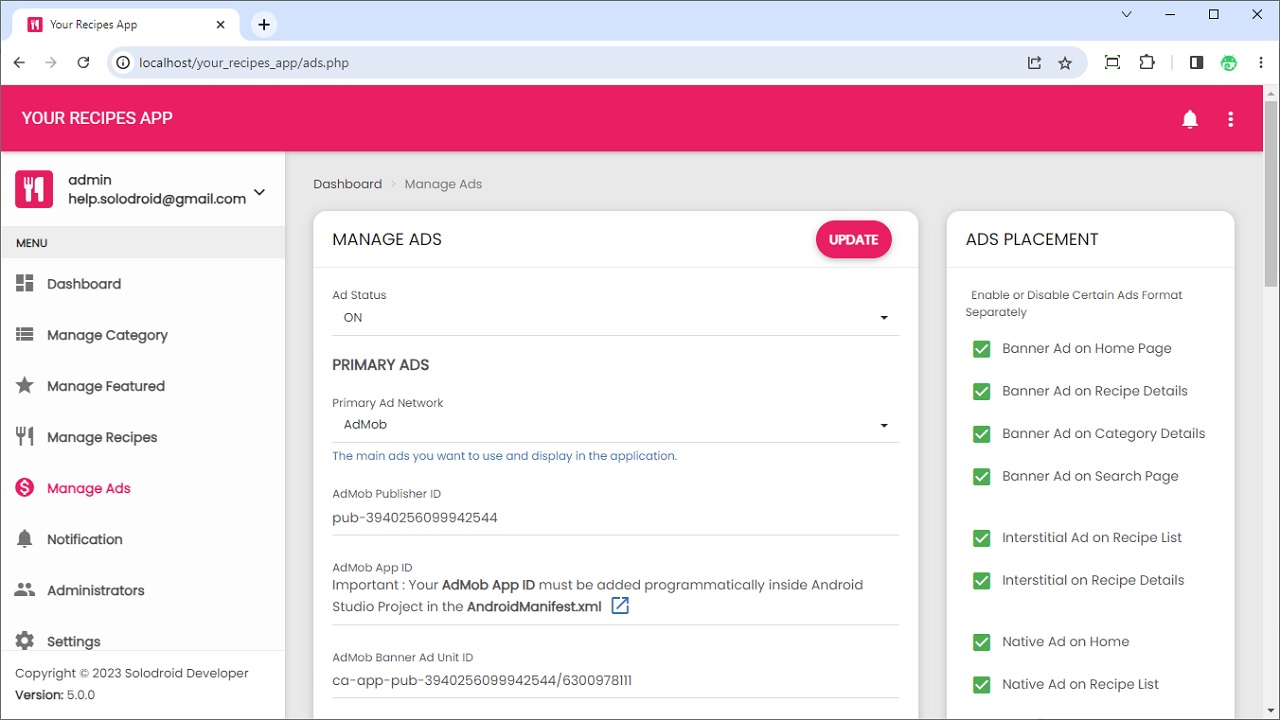Uncheck Banner Ad on Home Page
The height and width of the screenshot is (720, 1280).
tap(981, 349)
